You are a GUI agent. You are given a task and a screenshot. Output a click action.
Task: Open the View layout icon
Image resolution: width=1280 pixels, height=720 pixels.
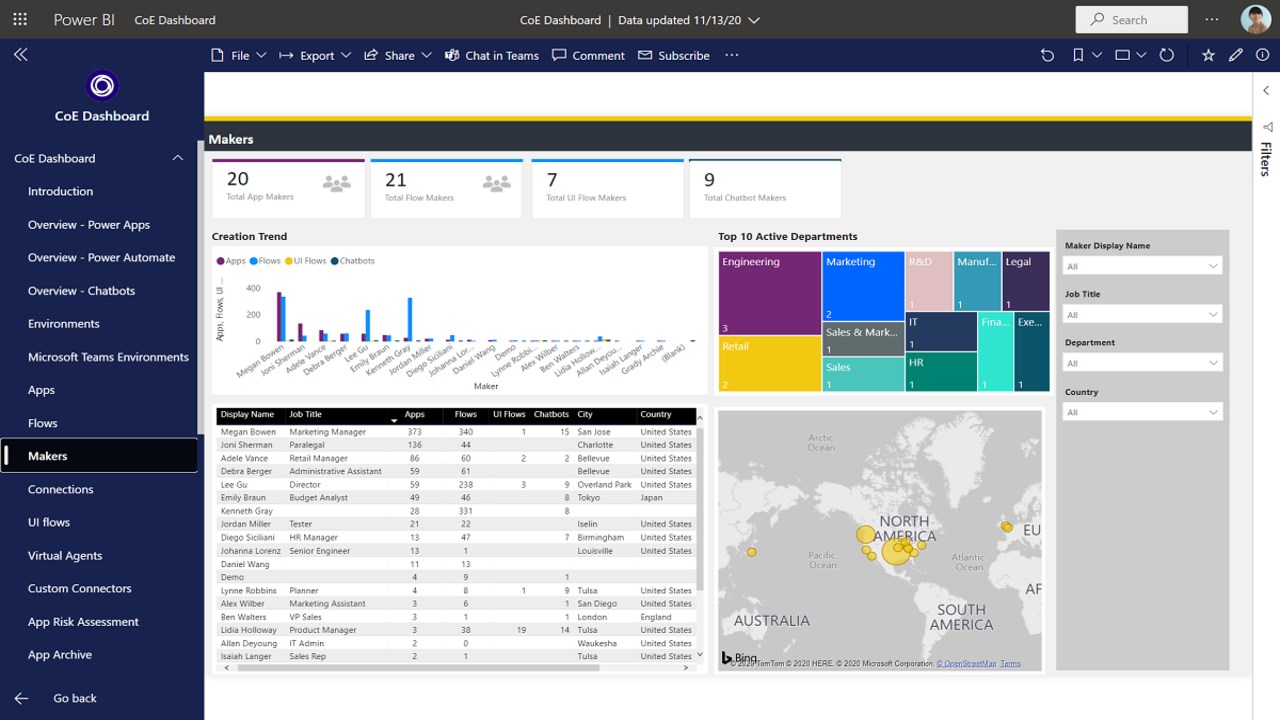[x=1123, y=55]
